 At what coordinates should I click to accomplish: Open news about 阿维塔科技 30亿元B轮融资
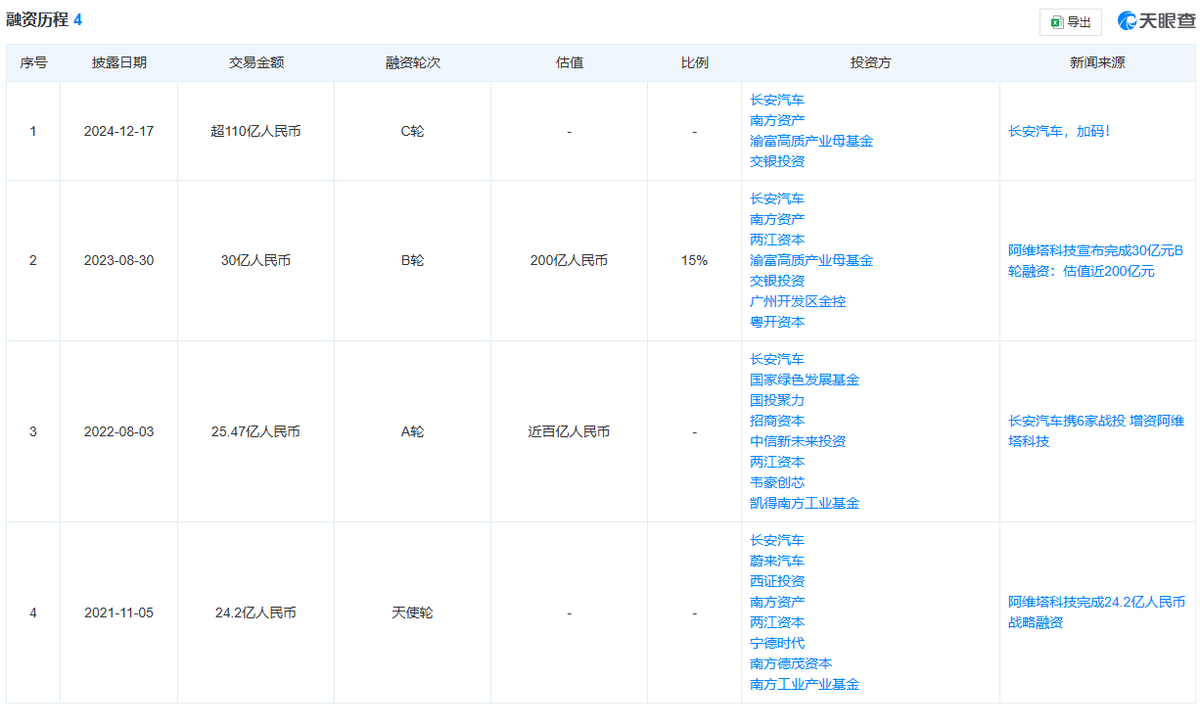coord(1096,260)
